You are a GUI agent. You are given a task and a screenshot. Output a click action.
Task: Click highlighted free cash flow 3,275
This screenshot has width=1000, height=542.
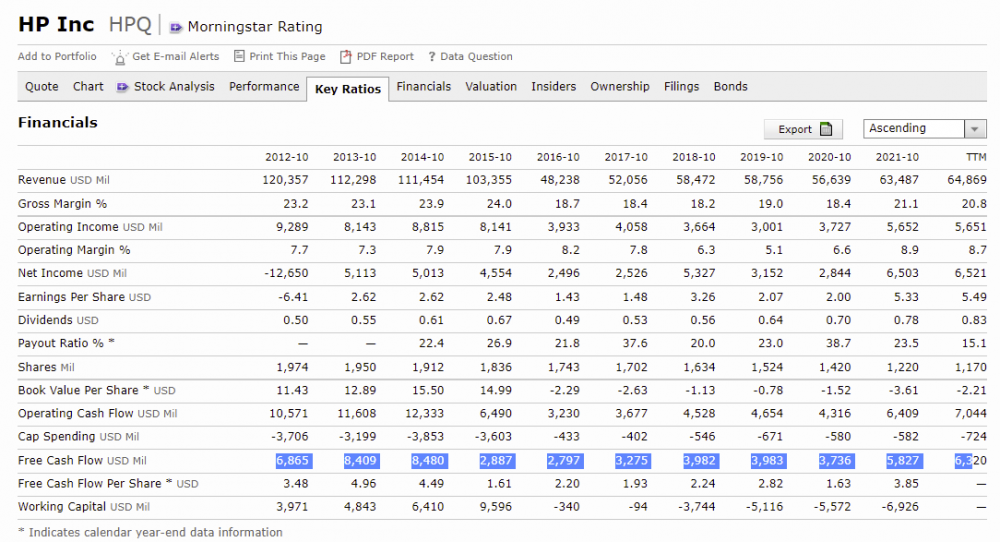632,460
